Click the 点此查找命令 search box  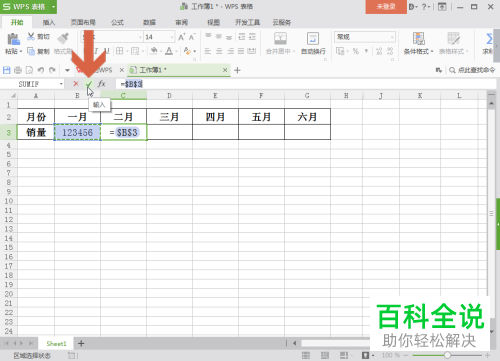click(473, 70)
